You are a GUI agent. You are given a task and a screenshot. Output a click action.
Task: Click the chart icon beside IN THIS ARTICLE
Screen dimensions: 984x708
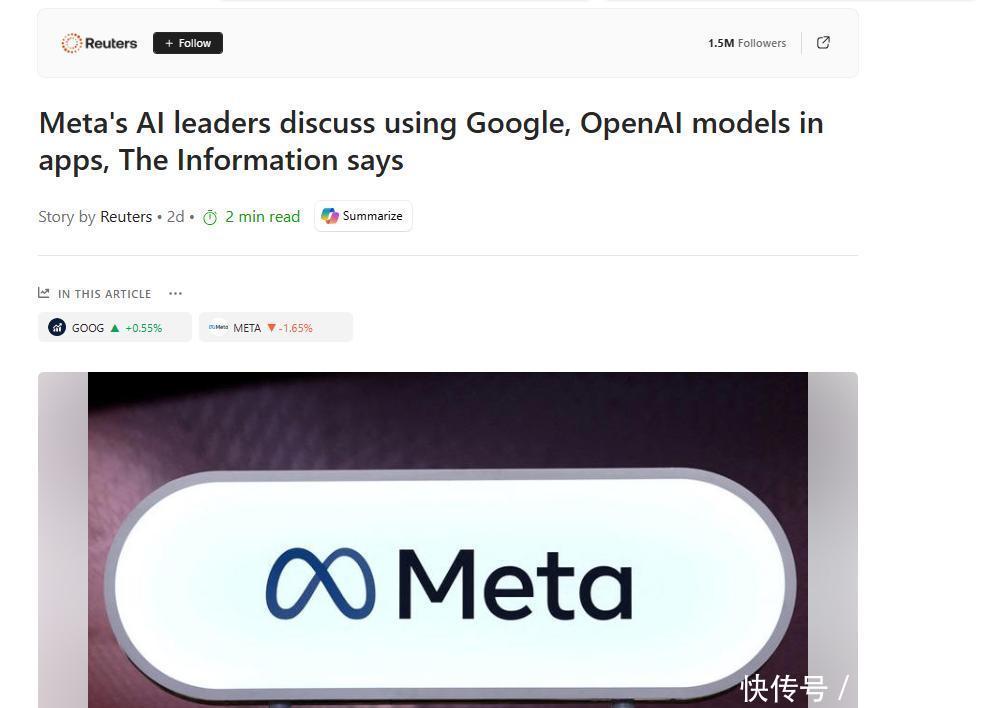[43, 293]
